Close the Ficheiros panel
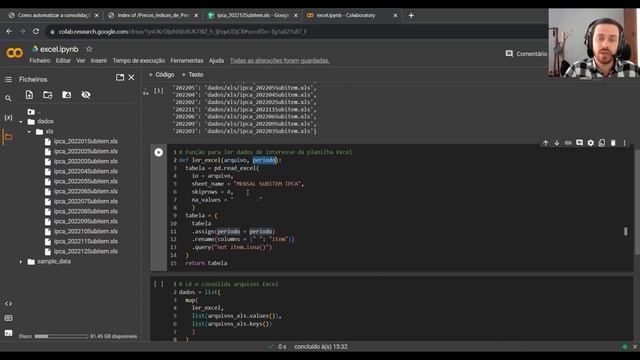Image resolution: width=640 pixels, height=360 pixels. [131, 77]
